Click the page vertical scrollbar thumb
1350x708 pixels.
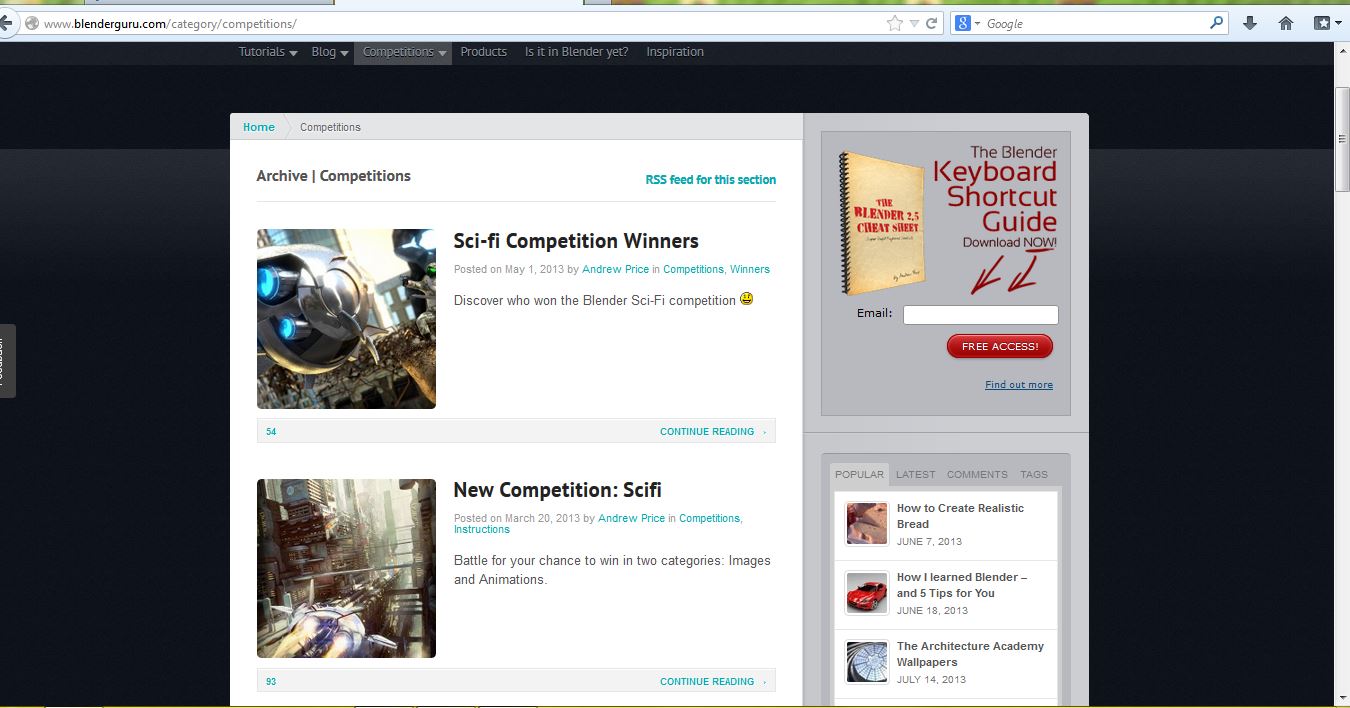coord(1342,138)
